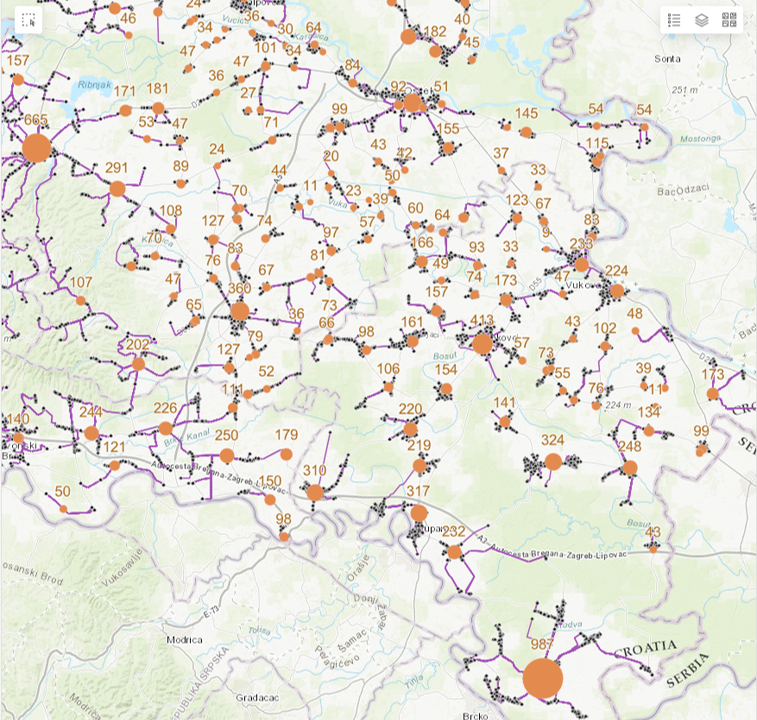The image size is (757, 720).
Task: Open the basemap gallery
Action: 729,20
